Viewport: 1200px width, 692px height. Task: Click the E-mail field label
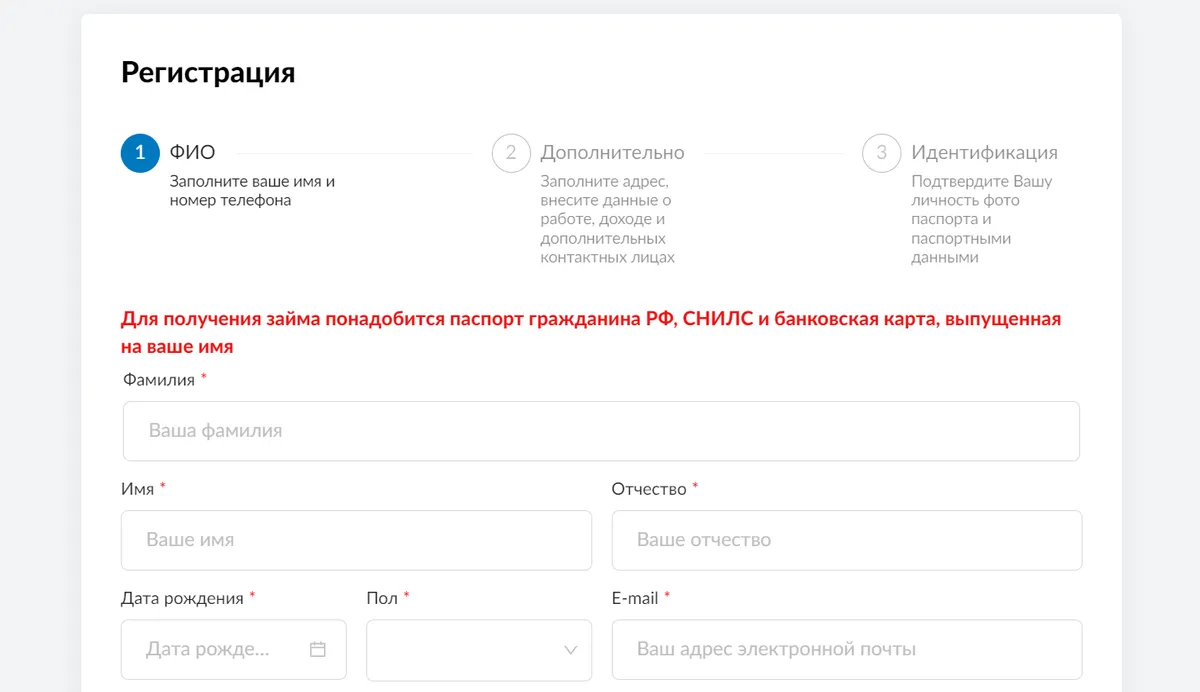tap(635, 598)
